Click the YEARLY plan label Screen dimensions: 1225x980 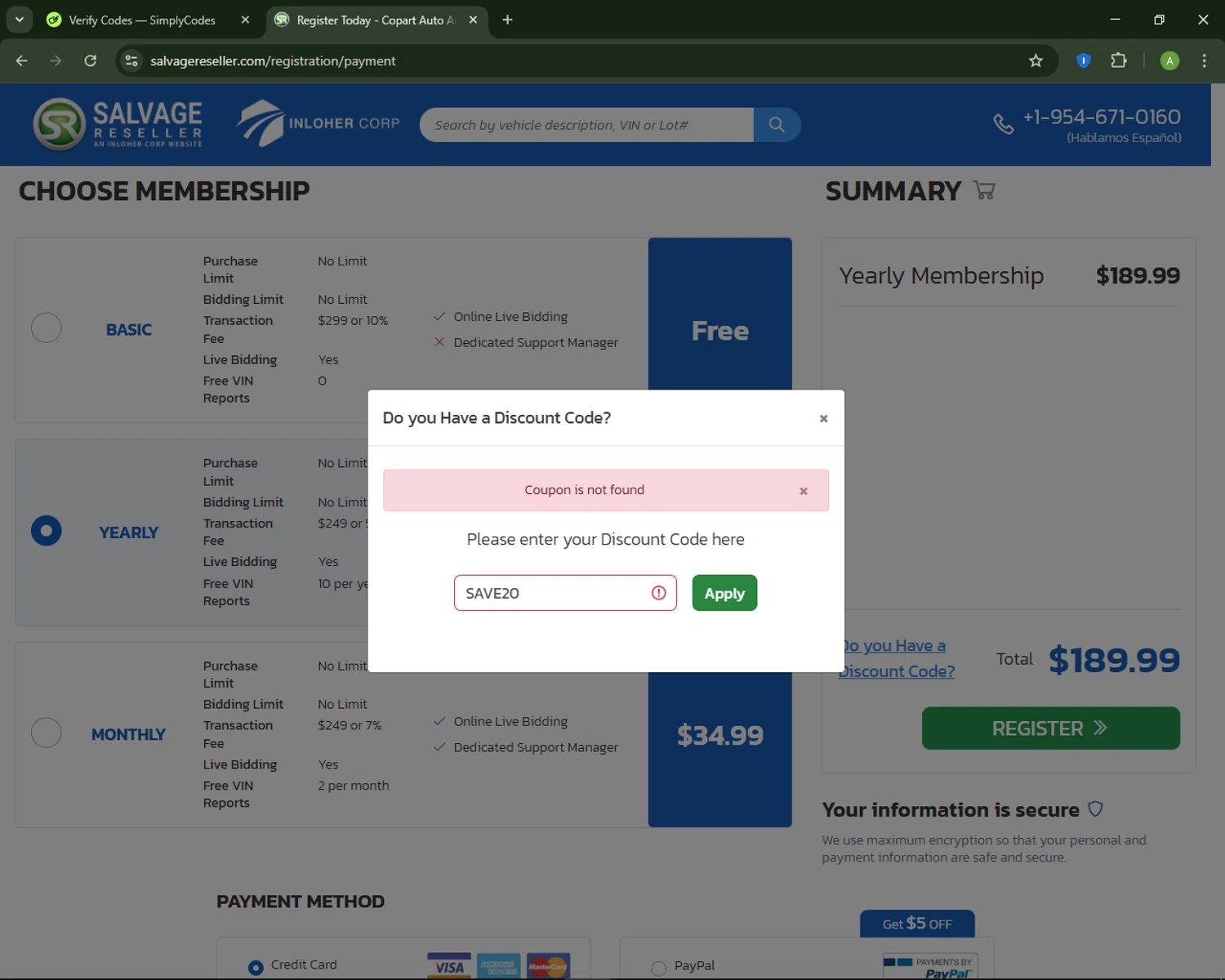coord(129,532)
